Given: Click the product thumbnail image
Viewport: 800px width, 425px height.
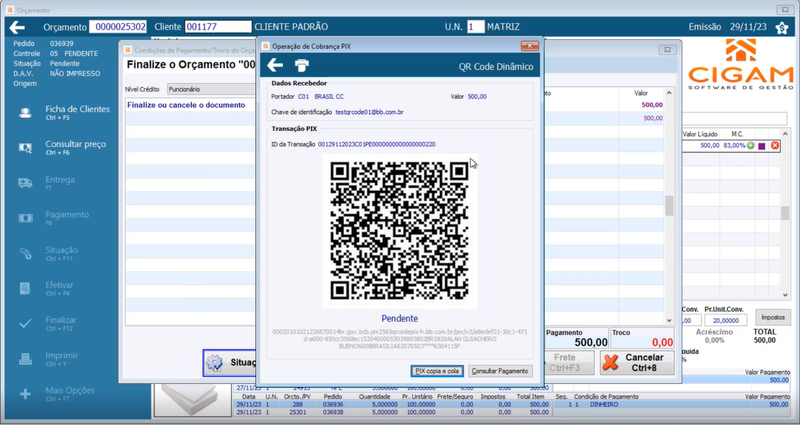Looking at the screenshot, I should click(x=193, y=400).
